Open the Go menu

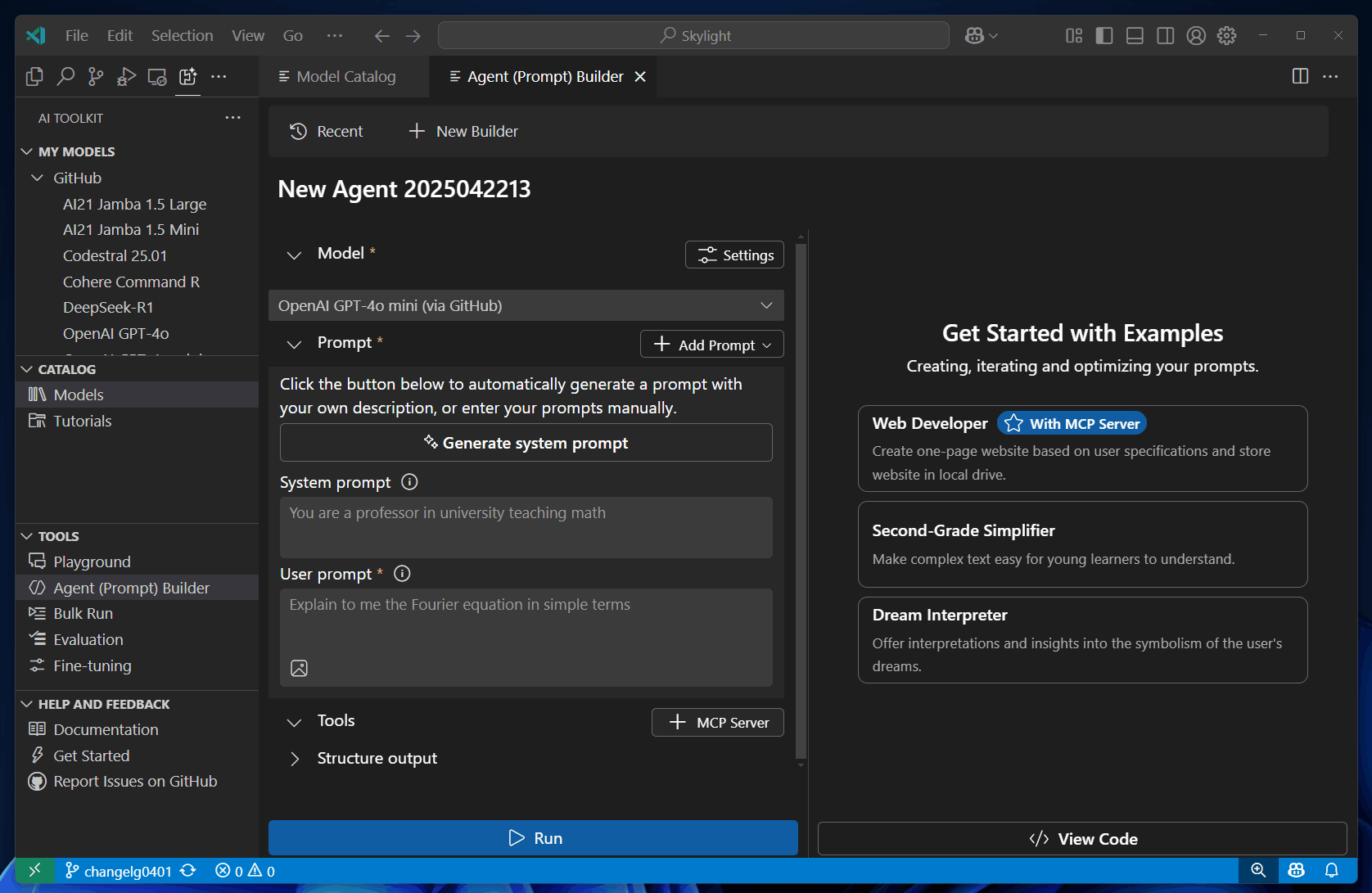pos(292,35)
